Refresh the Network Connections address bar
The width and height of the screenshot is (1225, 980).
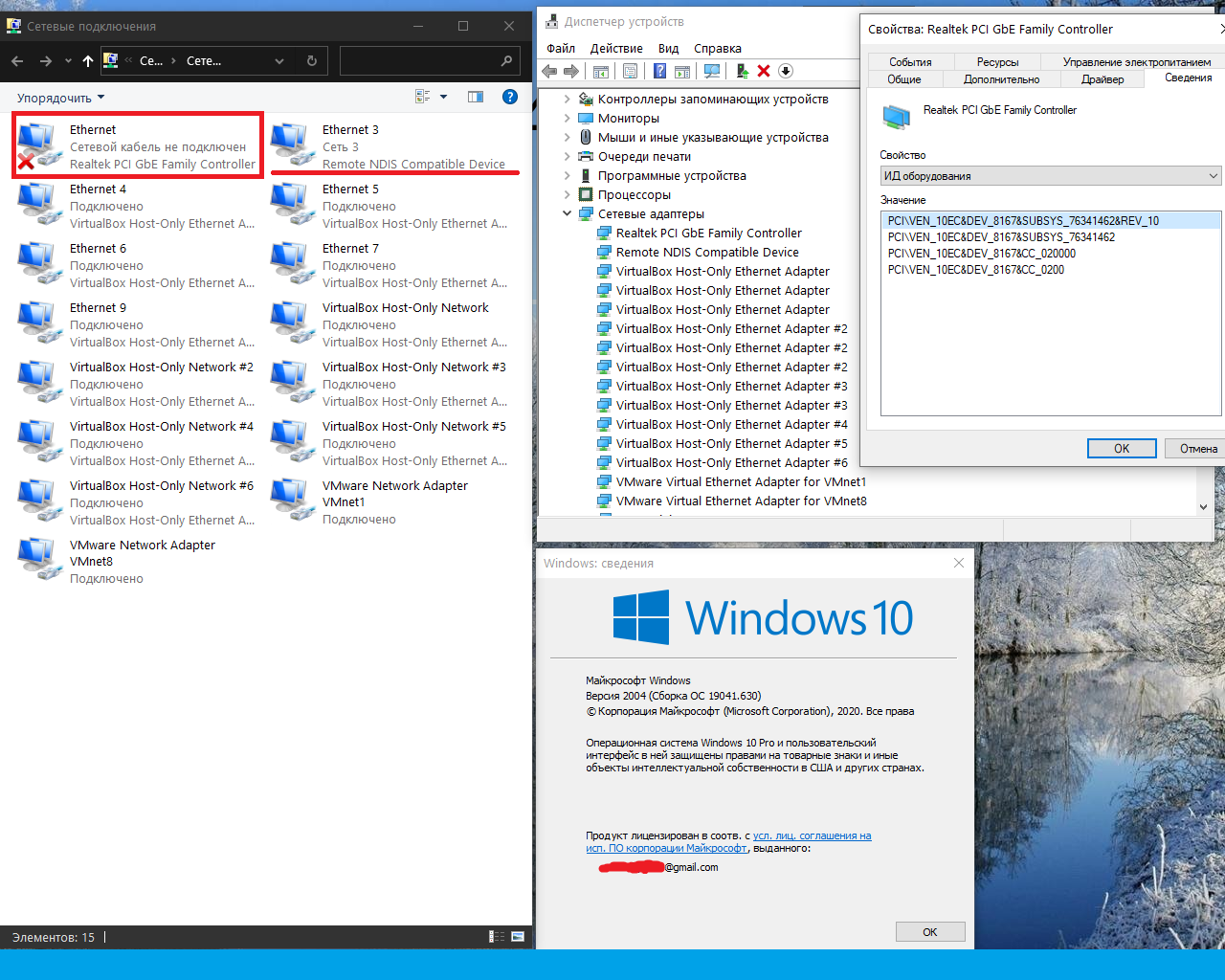(312, 60)
